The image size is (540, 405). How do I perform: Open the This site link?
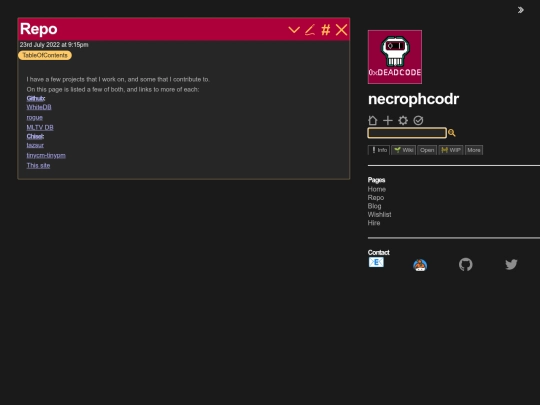click(38, 166)
